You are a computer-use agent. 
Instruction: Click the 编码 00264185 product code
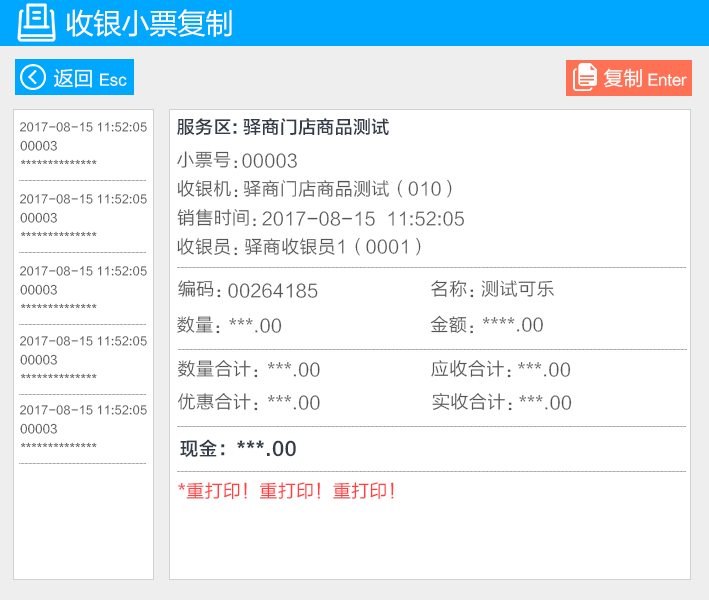click(248, 291)
